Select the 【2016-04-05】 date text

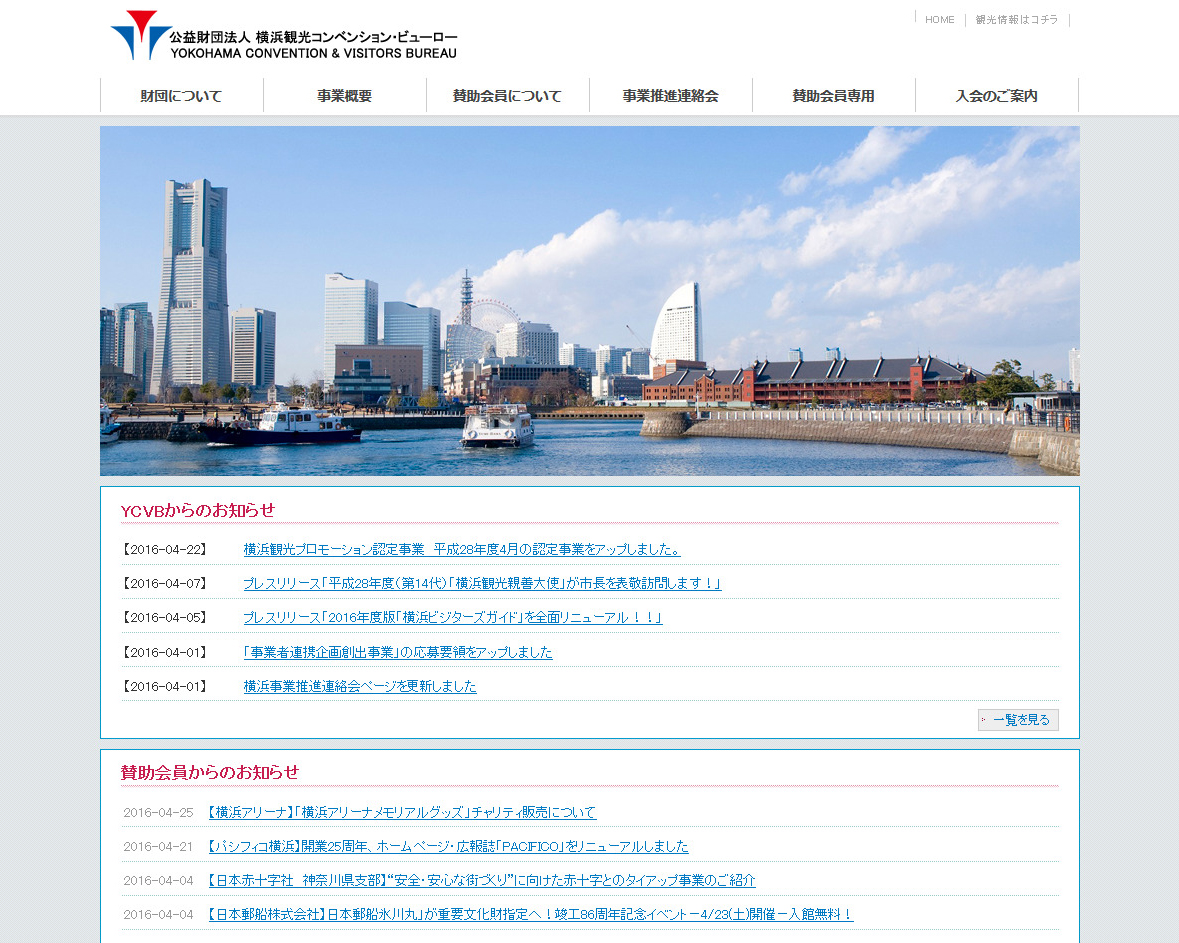click(x=165, y=617)
